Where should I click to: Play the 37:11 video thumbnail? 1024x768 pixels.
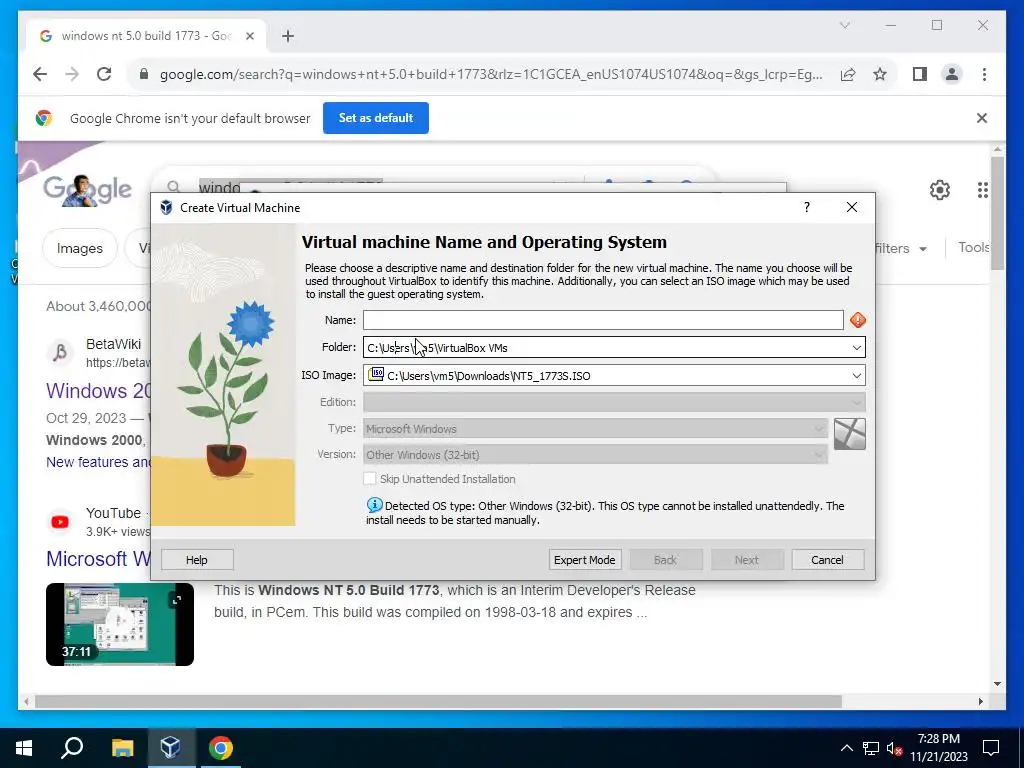120,624
